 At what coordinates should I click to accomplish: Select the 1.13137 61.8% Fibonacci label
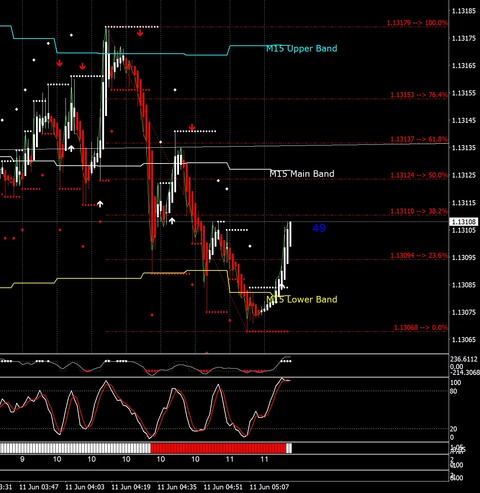419,139
